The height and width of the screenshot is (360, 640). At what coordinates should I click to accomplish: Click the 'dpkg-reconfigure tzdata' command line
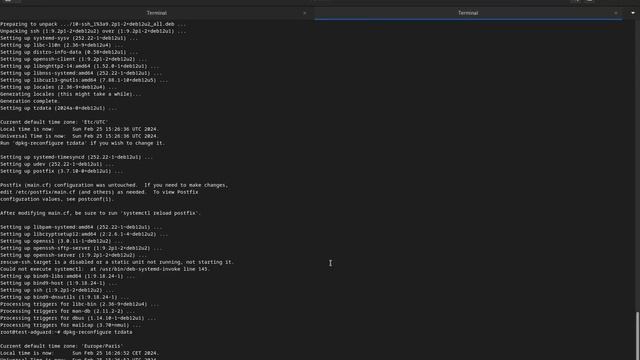(x=66, y=332)
